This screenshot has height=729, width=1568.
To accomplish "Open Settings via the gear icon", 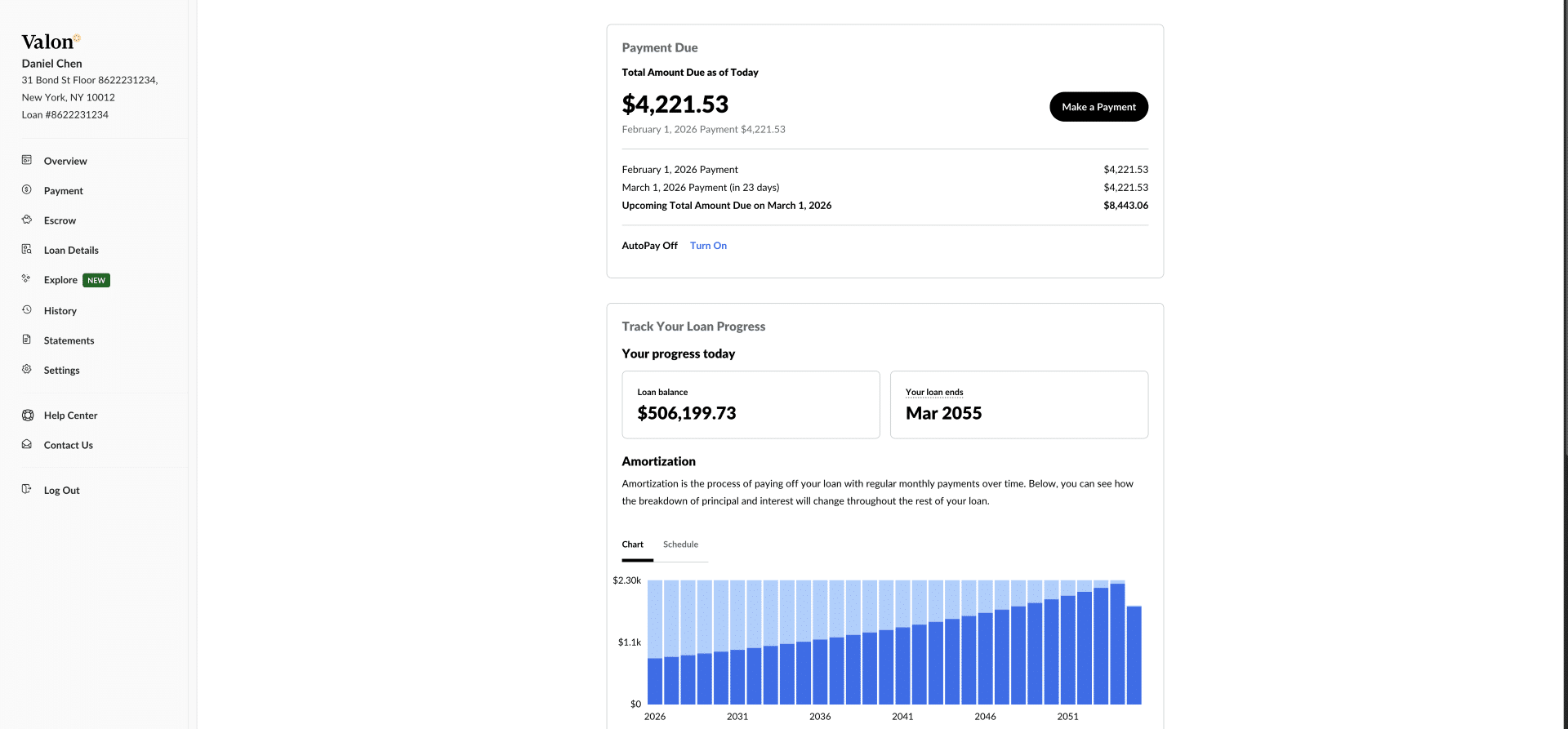I will pos(27,369).
